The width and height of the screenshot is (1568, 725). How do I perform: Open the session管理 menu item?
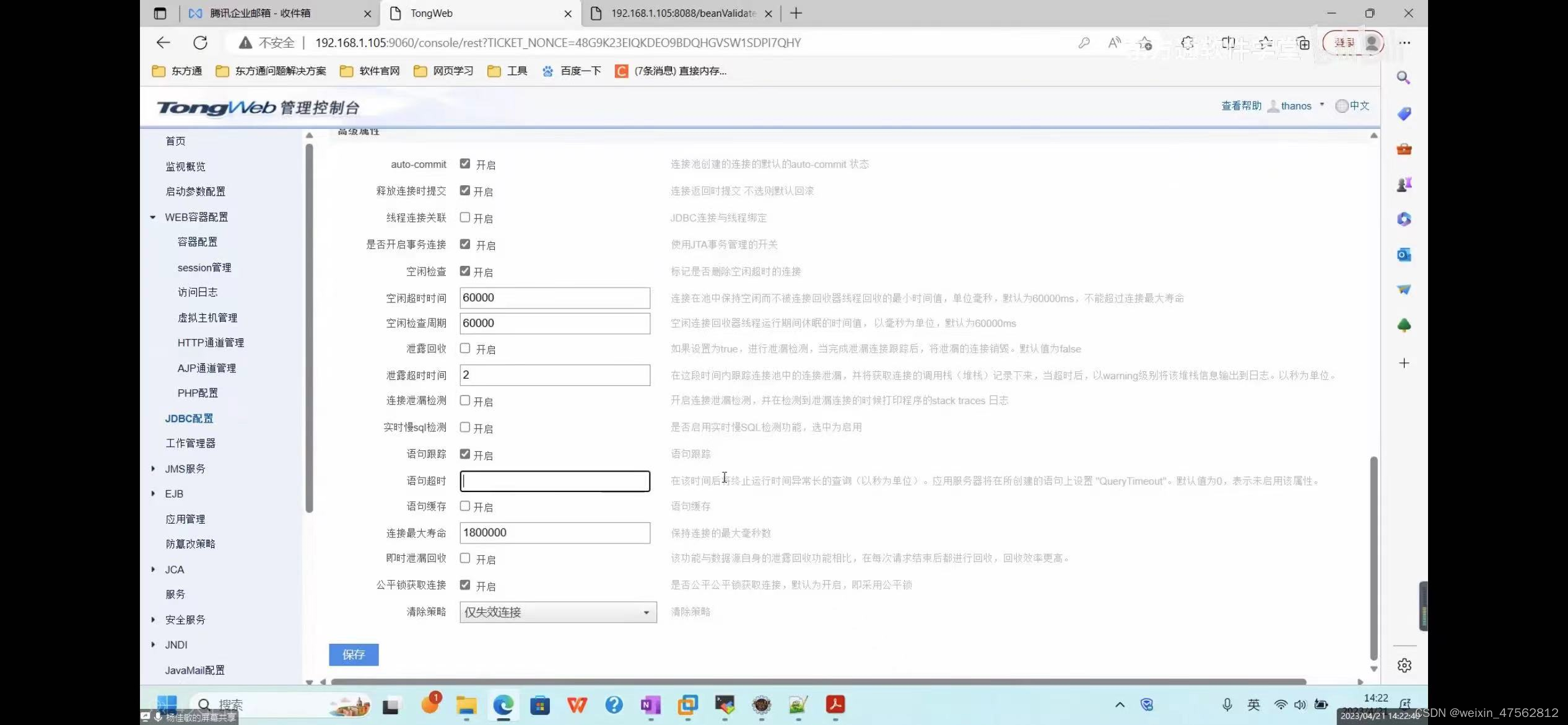tap(204, 268)
